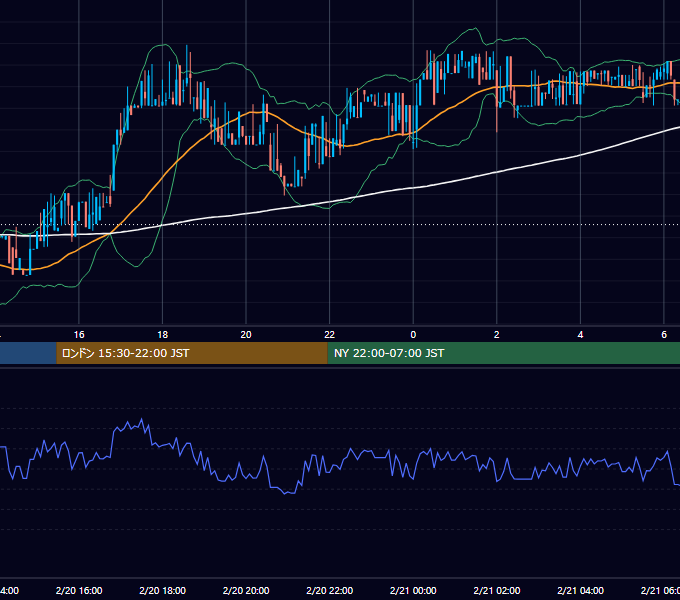
Task: Click the 6 hour label on price chart axis
Action: pos(664,335)
